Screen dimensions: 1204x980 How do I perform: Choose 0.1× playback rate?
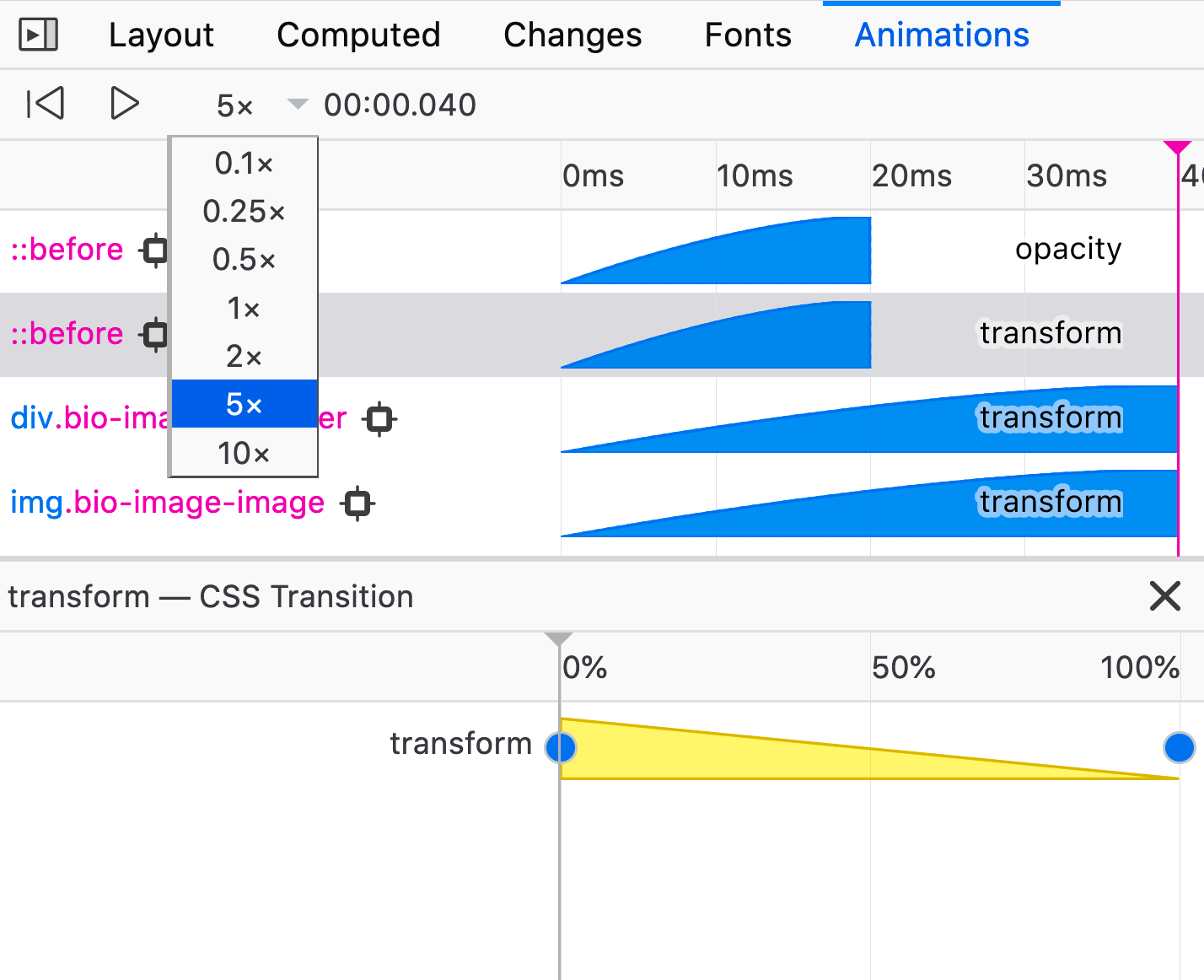pos(245,163)
